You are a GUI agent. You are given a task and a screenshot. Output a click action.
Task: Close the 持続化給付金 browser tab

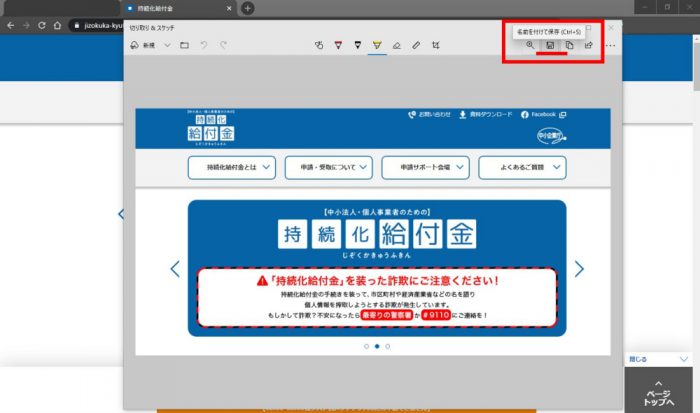[x=229, y=8]
